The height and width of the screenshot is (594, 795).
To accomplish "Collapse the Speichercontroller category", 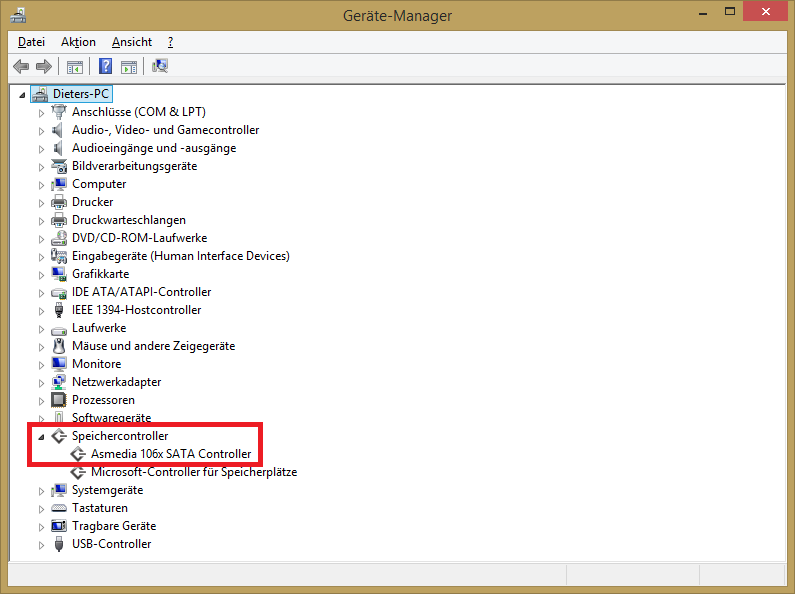I will tap(42, 436).
